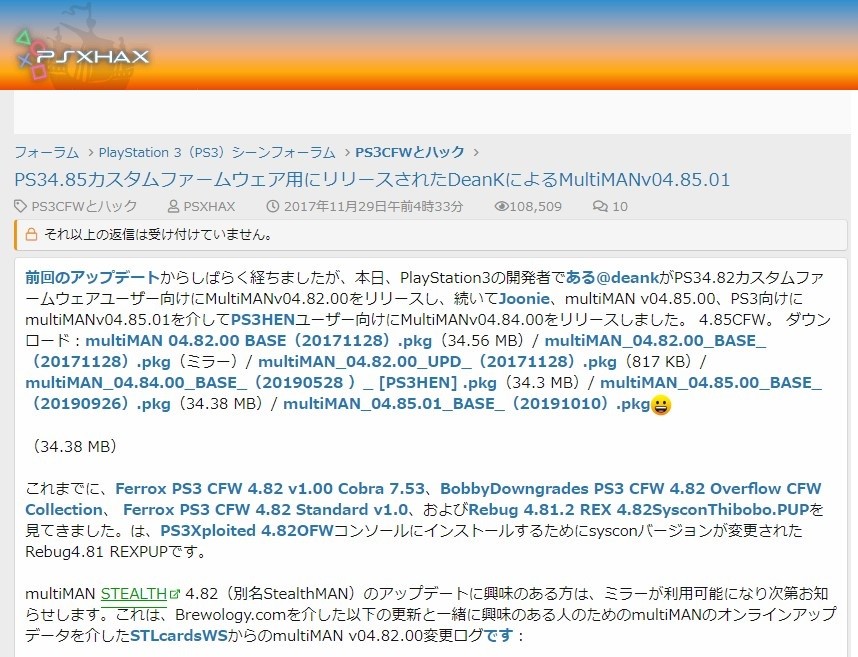Open the PS3CFWとハック tag link
Screen dimensions: 858x657
point(84,206)
